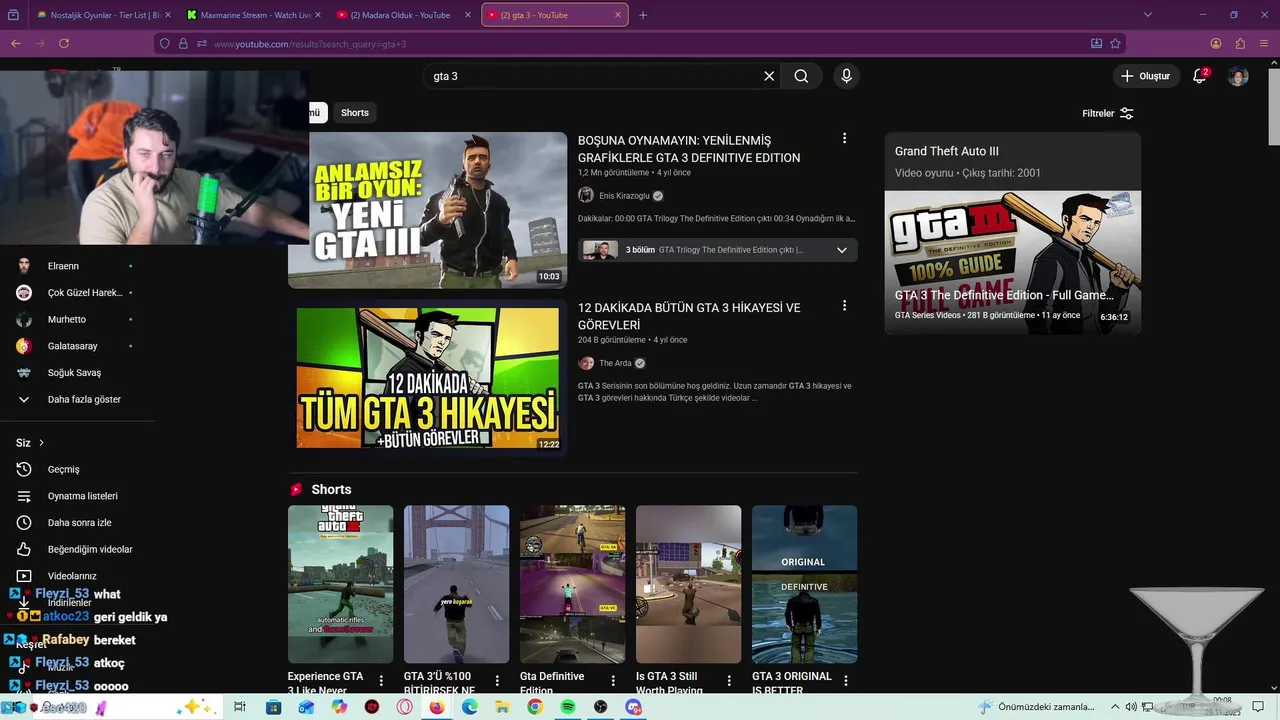Switch to Madara Olduk YouTube tab

[404, 15]
